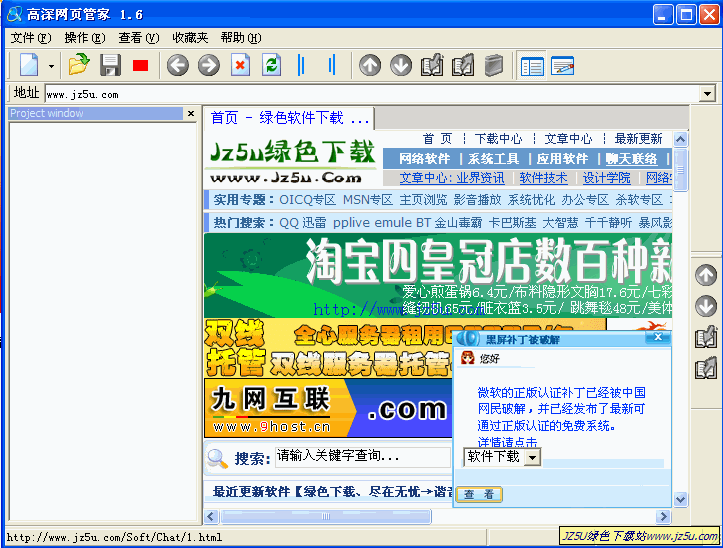Viewport: 723px width, 548px height.
Task: Click the toolbar down arrow circle icon
Action: (x=401, y=65)
